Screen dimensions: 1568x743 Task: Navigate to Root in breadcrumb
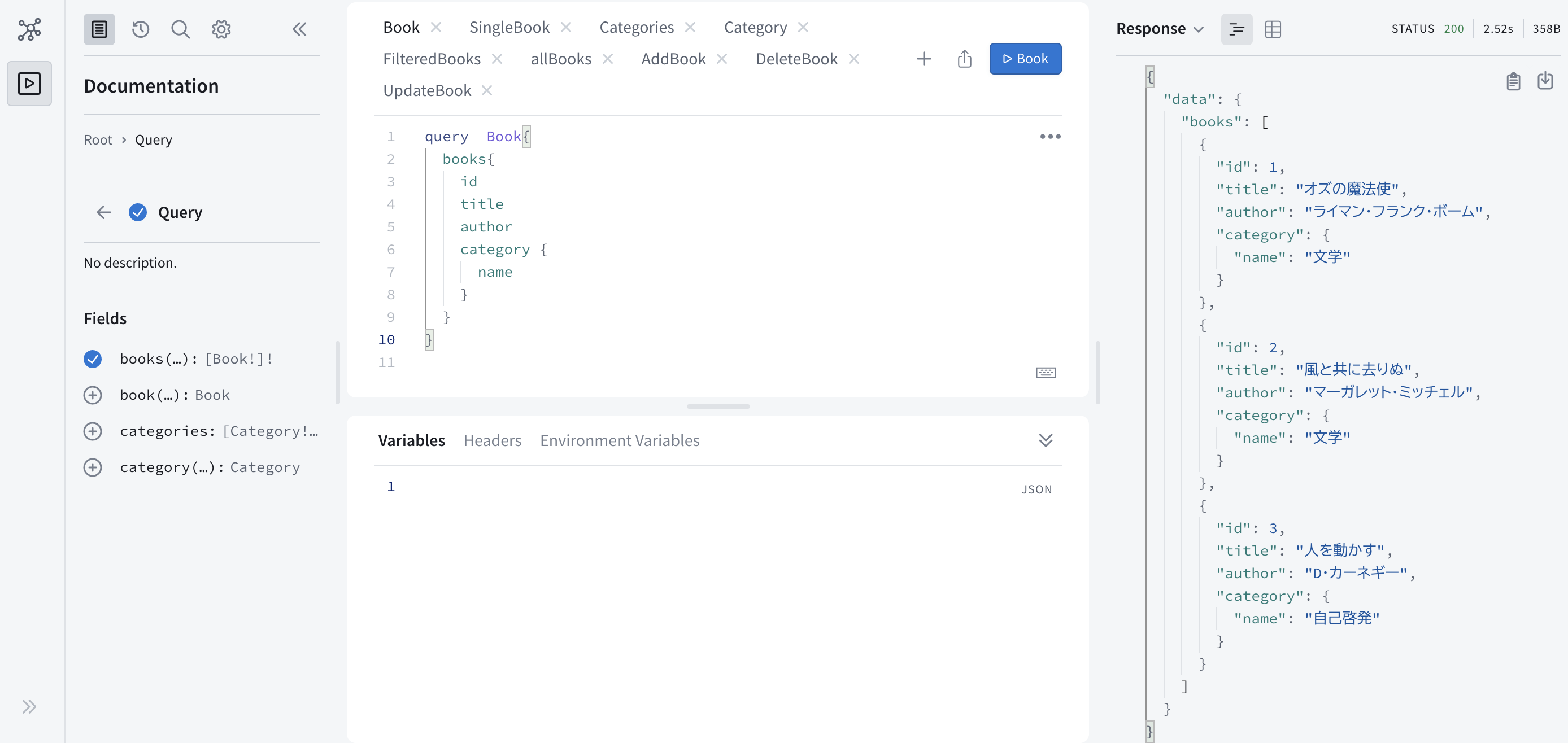[98, 139]
